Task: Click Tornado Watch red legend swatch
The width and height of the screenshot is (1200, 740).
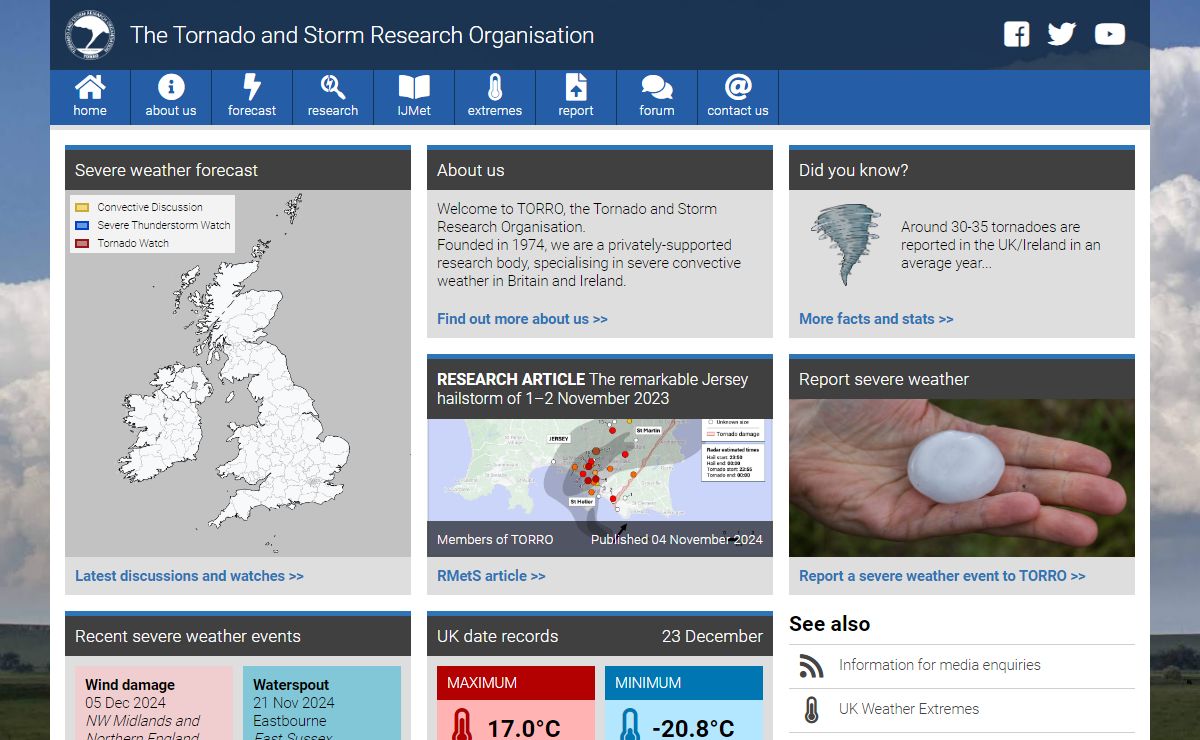Action: click(82, 243)
